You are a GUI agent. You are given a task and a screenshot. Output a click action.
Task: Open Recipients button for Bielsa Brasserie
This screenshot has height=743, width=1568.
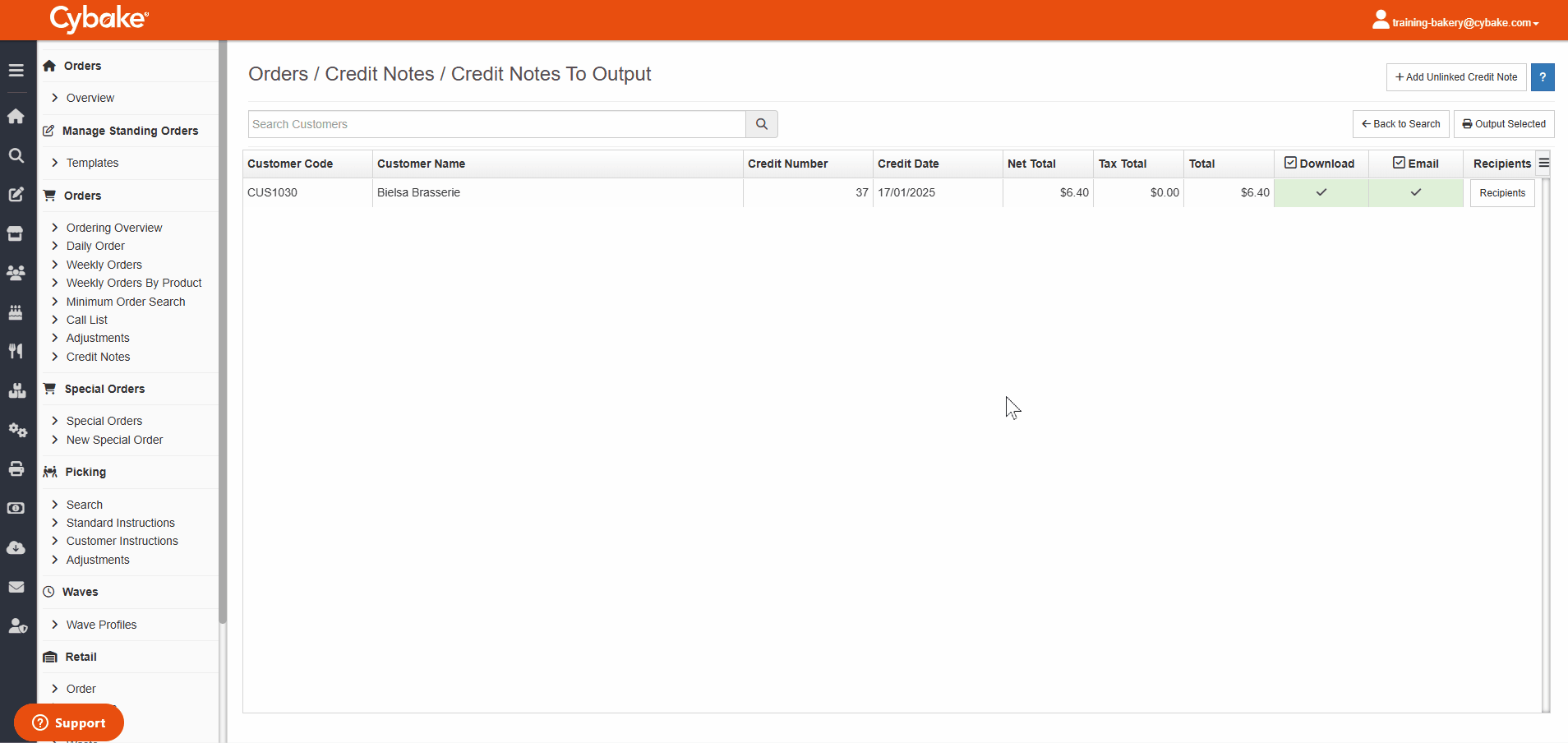click(1502, 193)
